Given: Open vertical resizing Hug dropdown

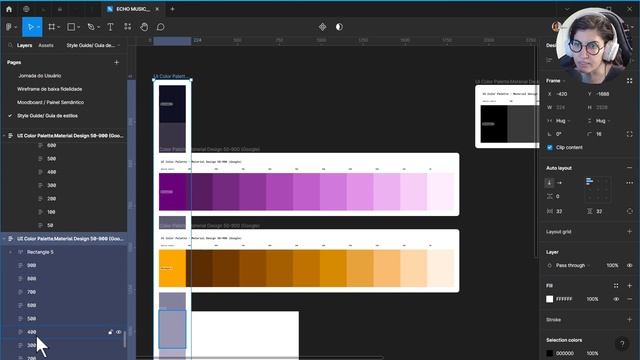Looking at the screenshot, I should [602, 121].
